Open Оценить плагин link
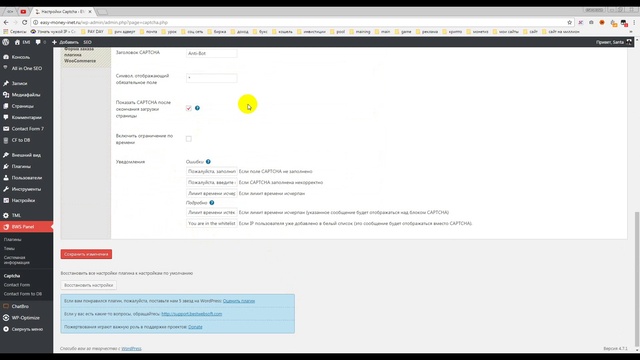Screen dimensions: 640x360 tap(239, 301)
